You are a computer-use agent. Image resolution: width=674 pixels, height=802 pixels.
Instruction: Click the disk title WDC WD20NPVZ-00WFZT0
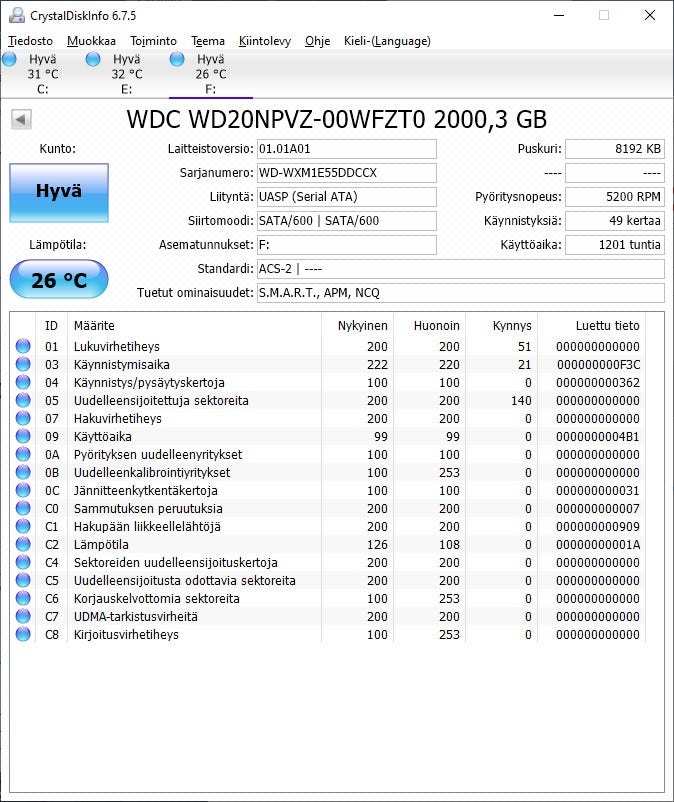click(337, 120)
